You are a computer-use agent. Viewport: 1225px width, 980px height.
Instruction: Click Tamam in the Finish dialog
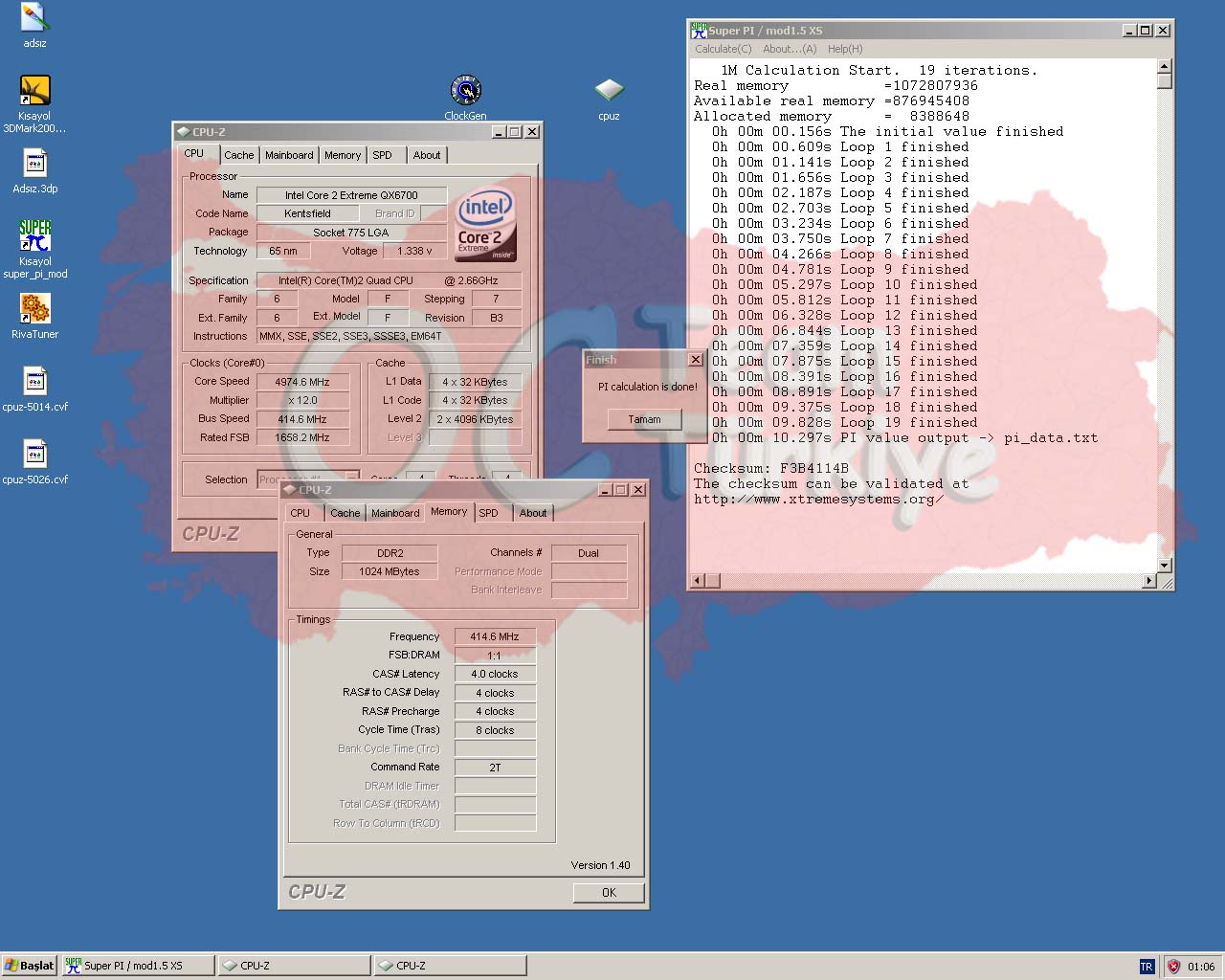pos(644,419)
